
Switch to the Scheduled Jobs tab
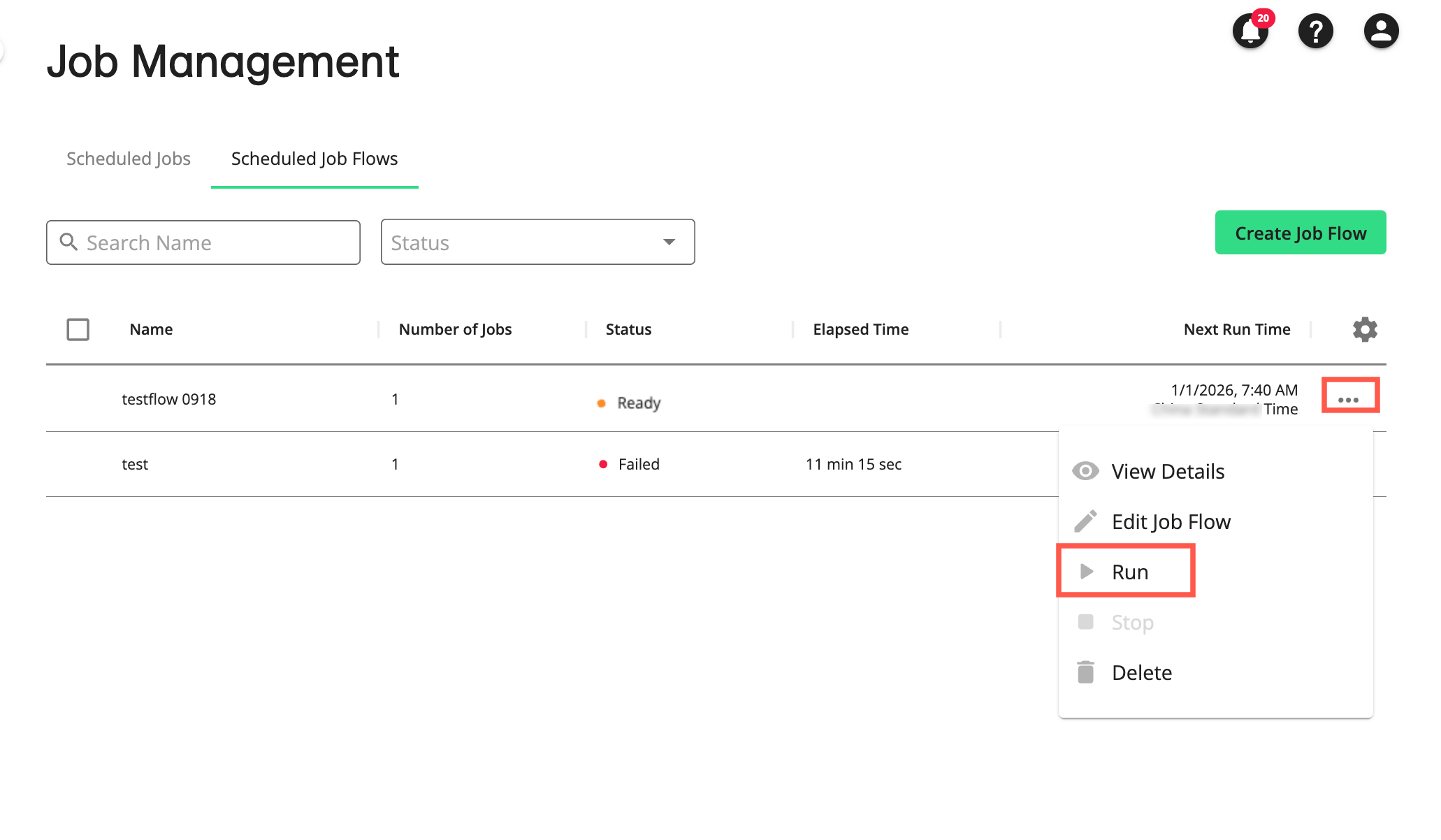tap(129, 159)
